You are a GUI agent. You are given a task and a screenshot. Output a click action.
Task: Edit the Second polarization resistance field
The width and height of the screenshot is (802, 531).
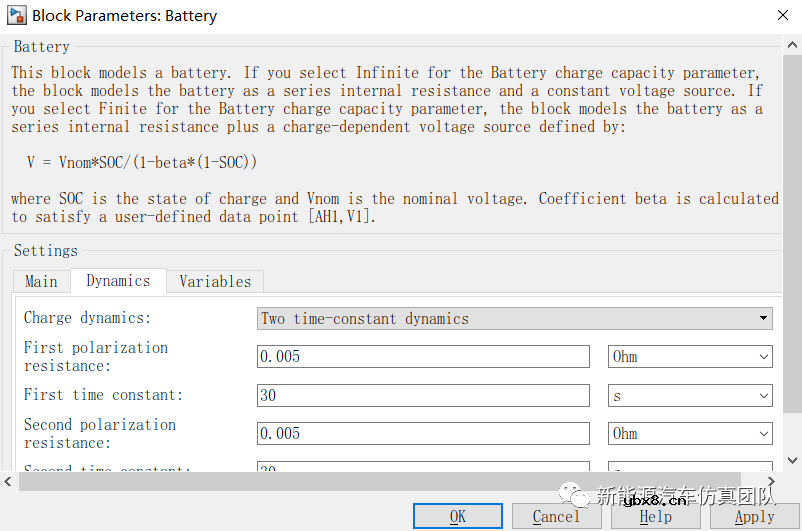coord(423,433)
